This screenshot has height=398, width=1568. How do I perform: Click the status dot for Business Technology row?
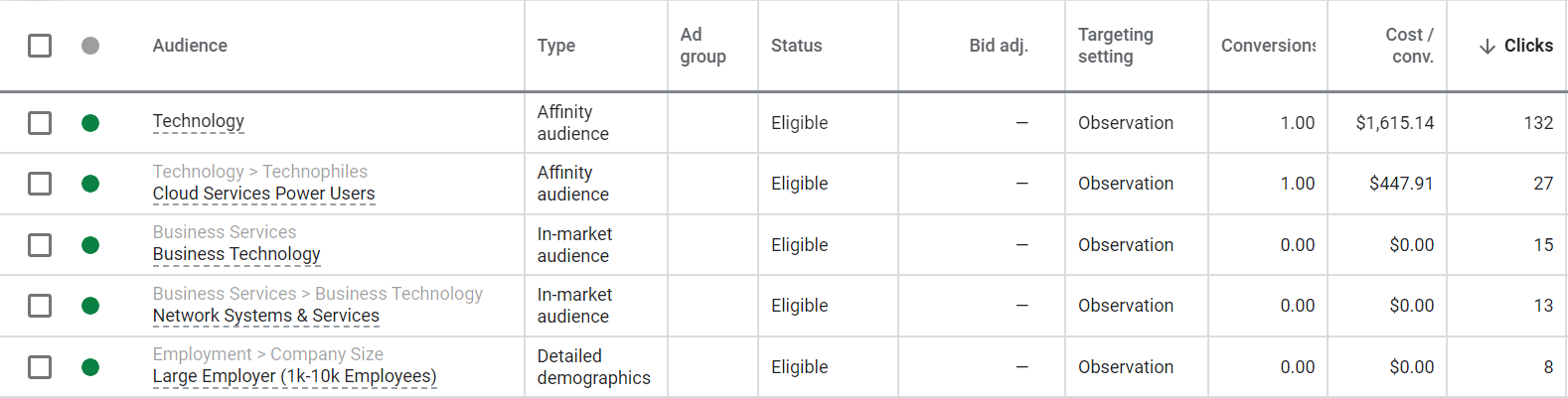click(x=90, y=245)
